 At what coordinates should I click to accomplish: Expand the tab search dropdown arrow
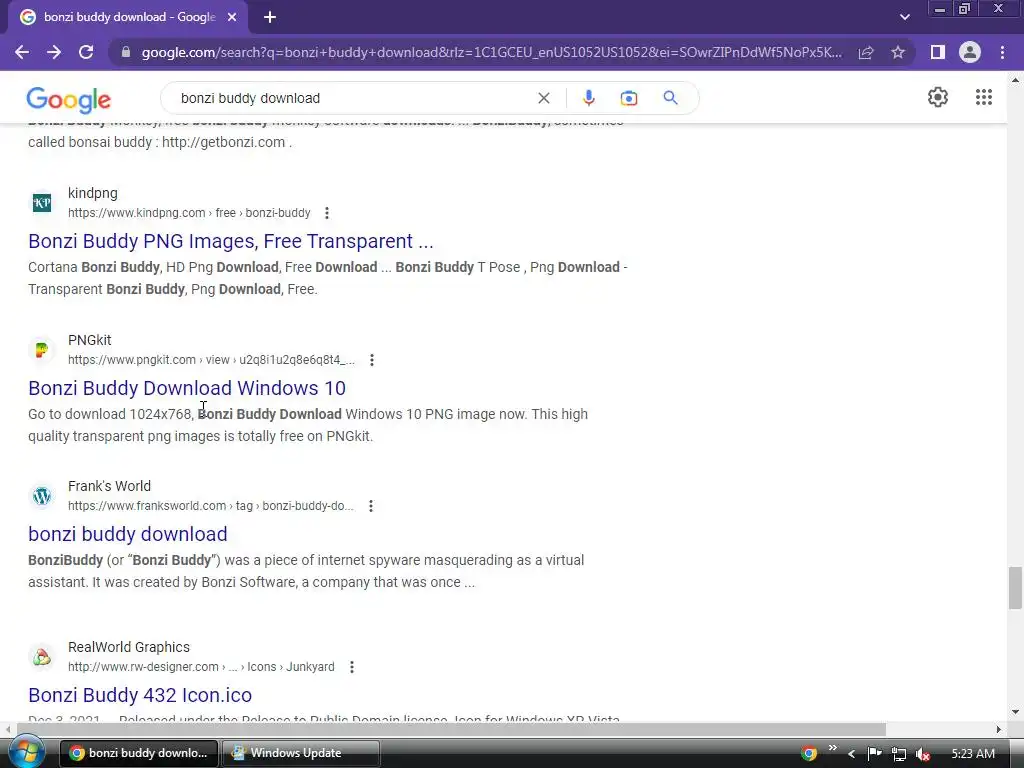pyautogui.click(x=904, y=18)
